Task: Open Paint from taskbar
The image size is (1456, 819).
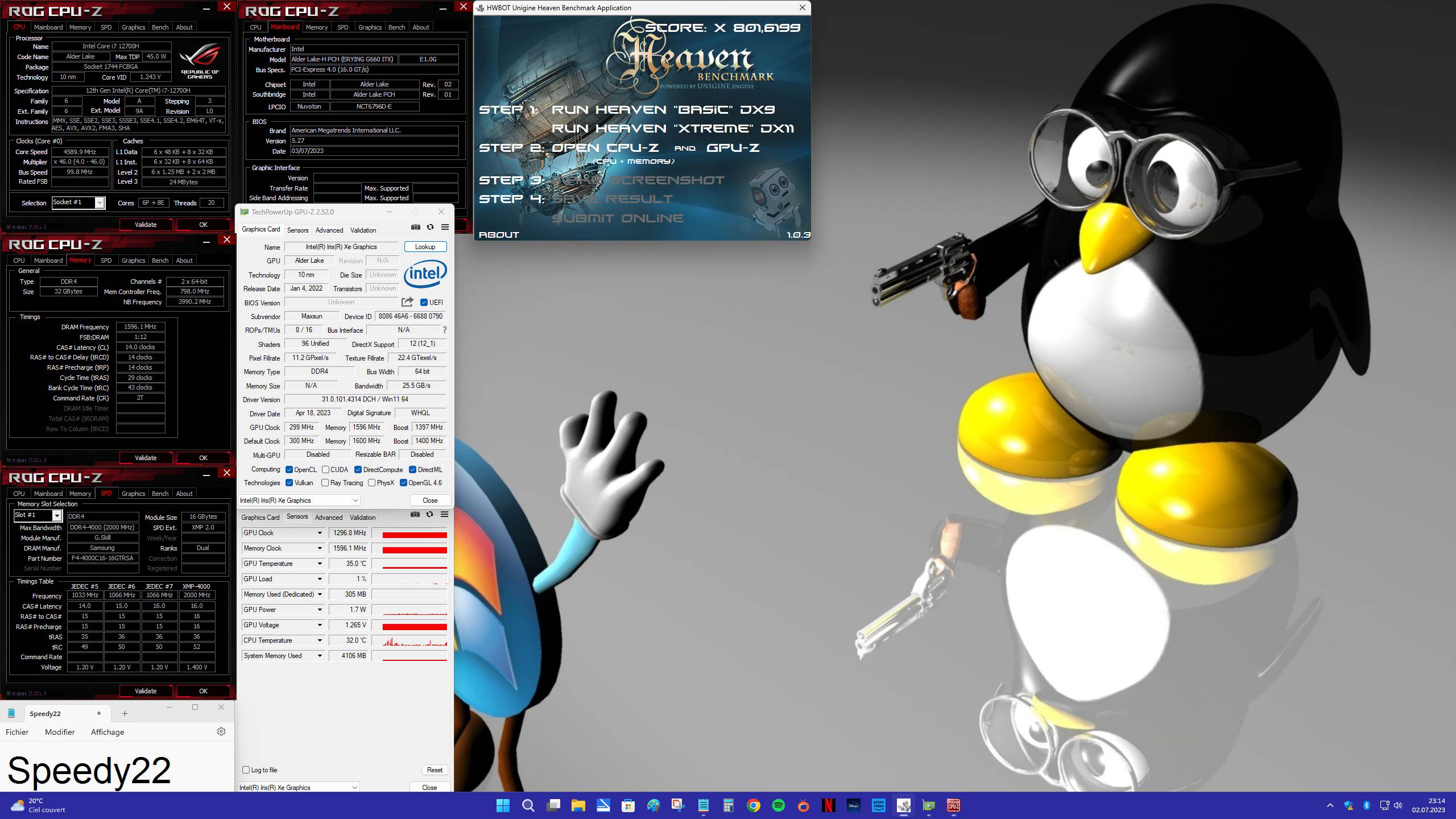Action: pos(653,805)
